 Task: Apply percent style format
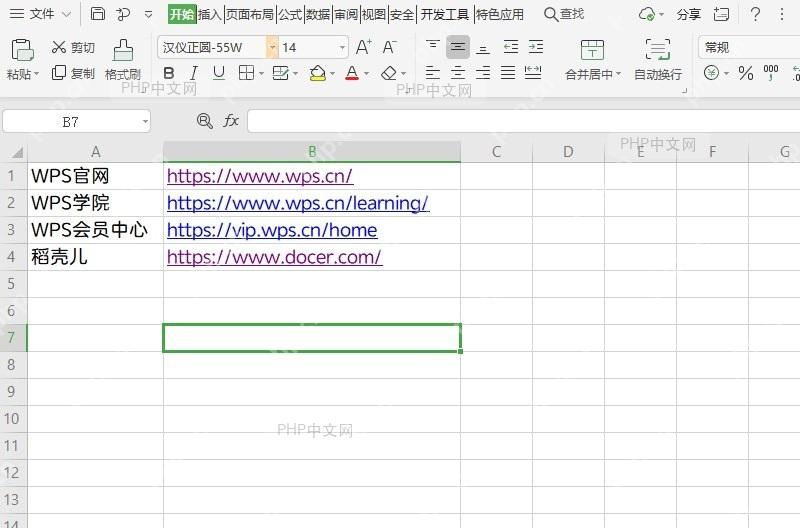pos(746,73)
